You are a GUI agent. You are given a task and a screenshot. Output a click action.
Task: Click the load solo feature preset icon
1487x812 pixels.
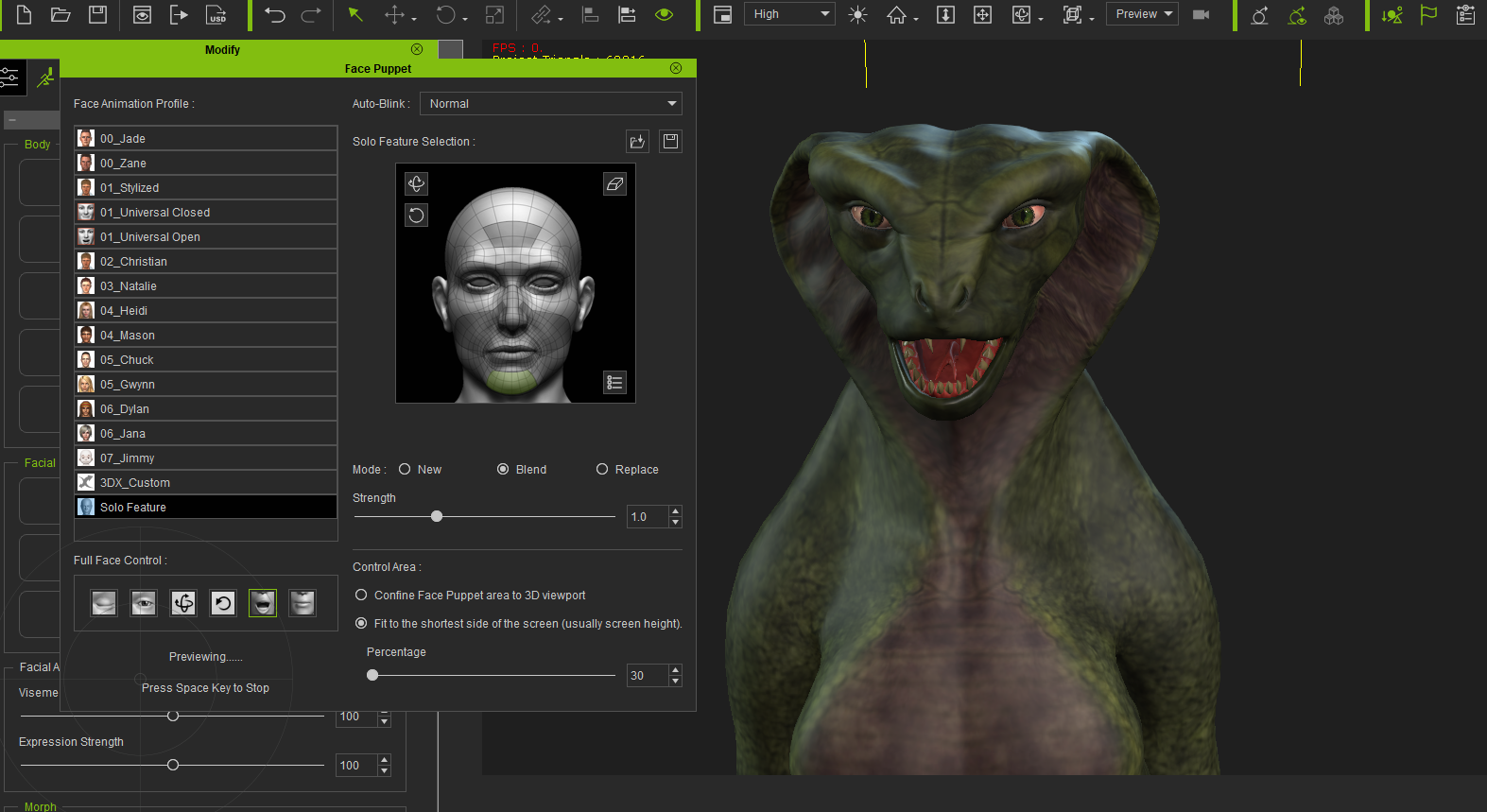638,142
